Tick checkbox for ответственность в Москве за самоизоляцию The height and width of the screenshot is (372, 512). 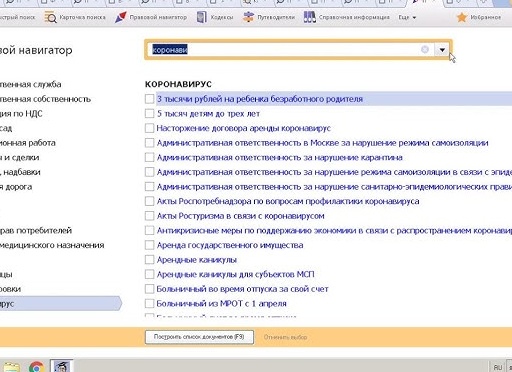[x=149, y=143]
